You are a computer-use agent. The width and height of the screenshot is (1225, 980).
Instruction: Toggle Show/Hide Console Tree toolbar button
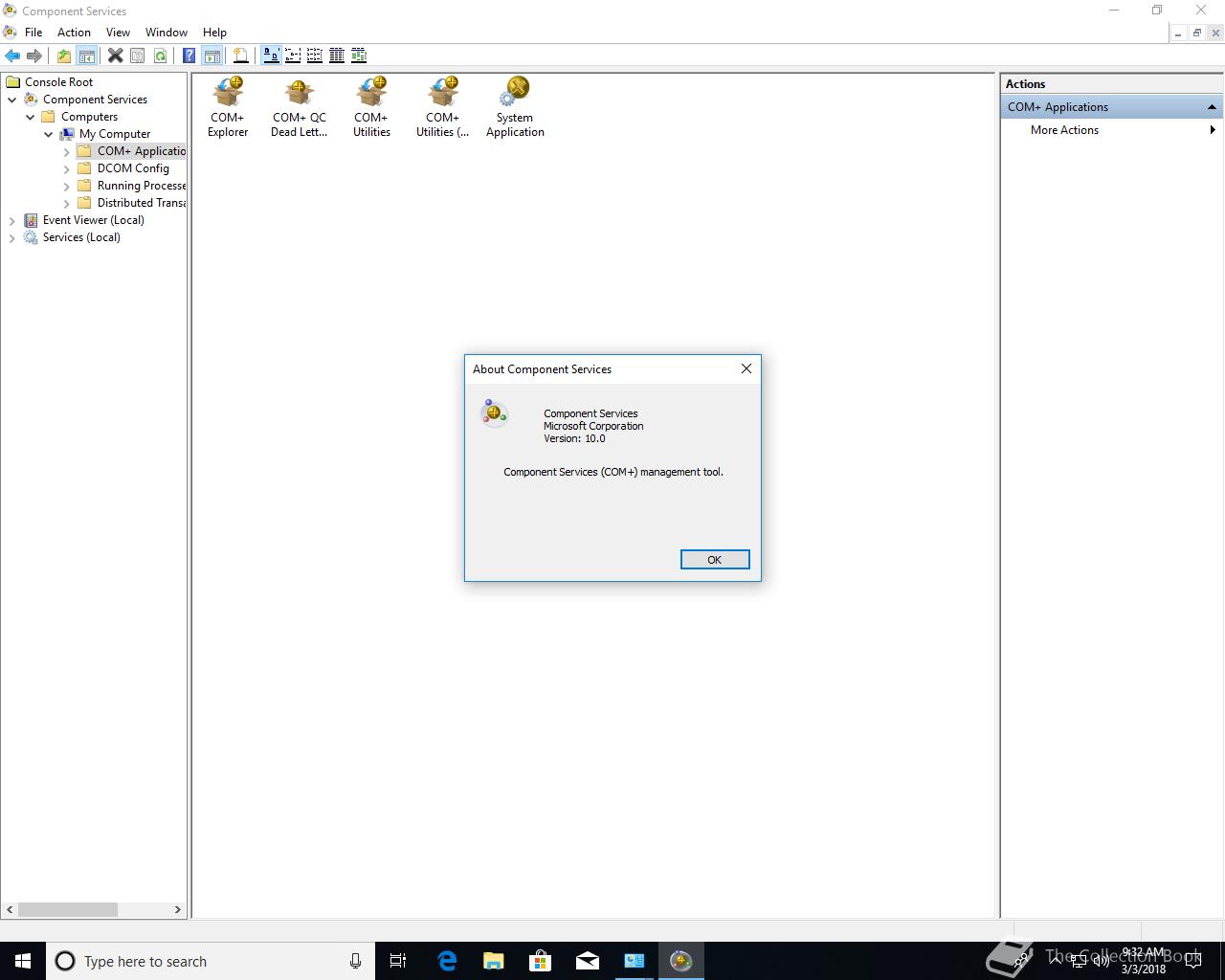coord(86,56)
